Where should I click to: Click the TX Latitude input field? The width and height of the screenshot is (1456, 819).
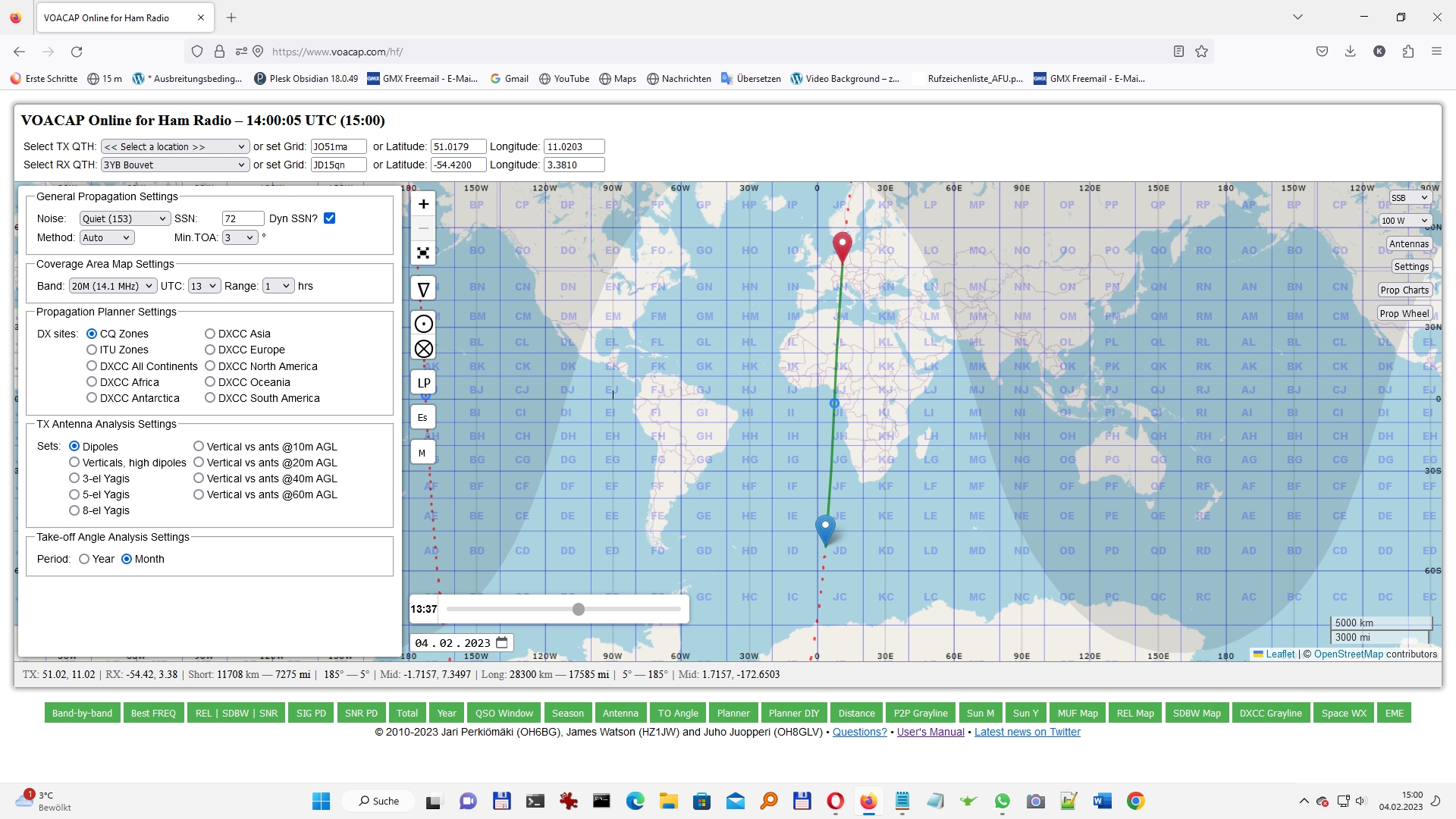459,146
